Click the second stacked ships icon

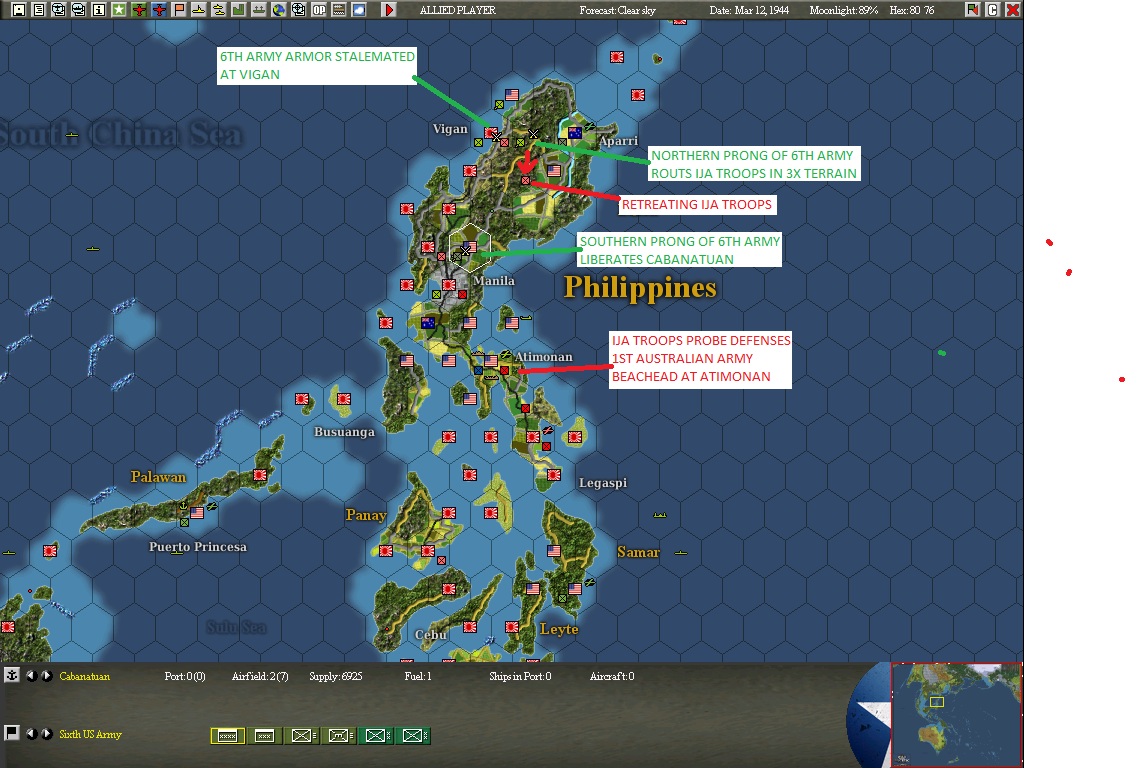point(79,10)
